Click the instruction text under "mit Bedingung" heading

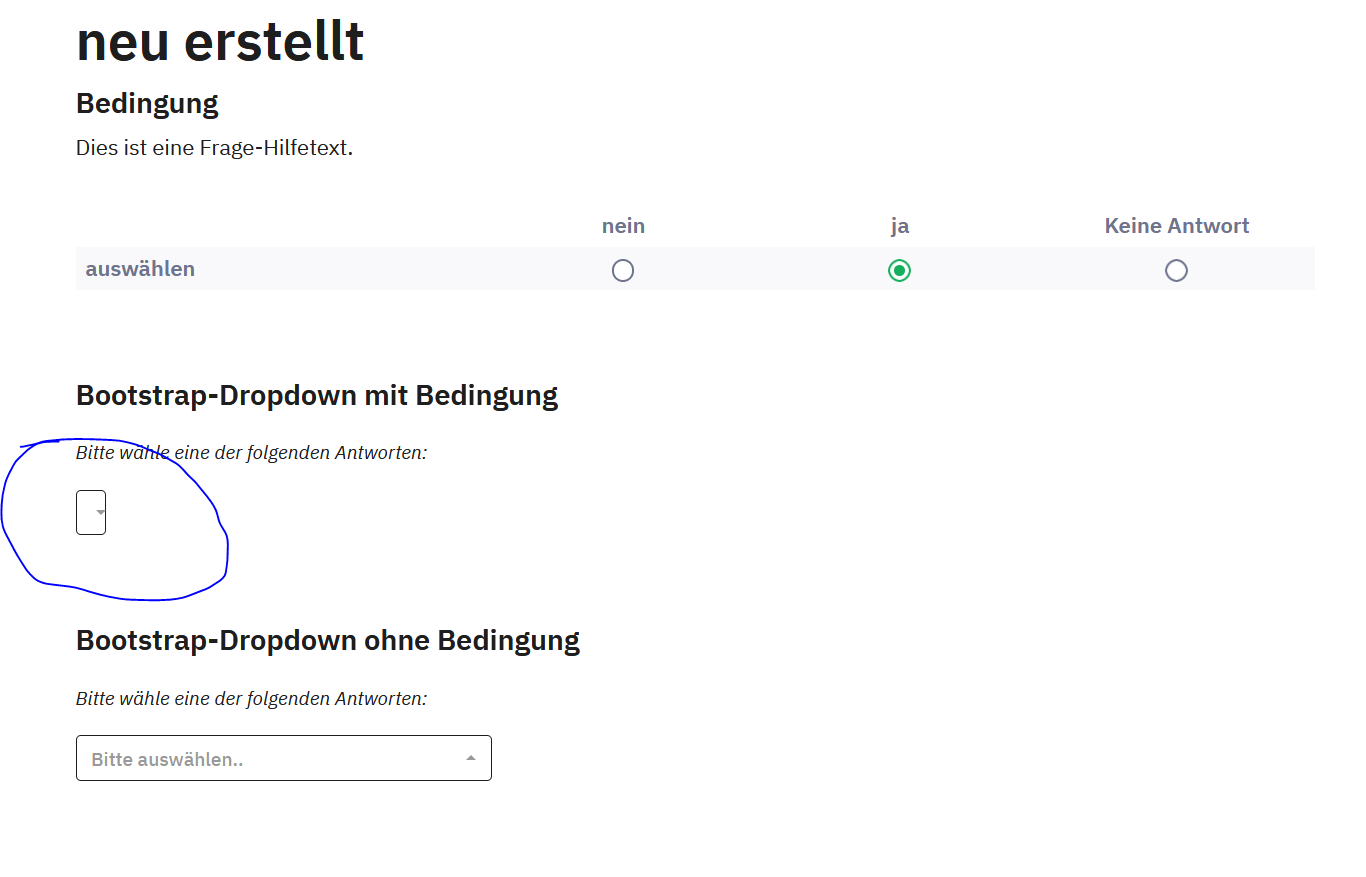pyautogui.click(x=251, y=453)
